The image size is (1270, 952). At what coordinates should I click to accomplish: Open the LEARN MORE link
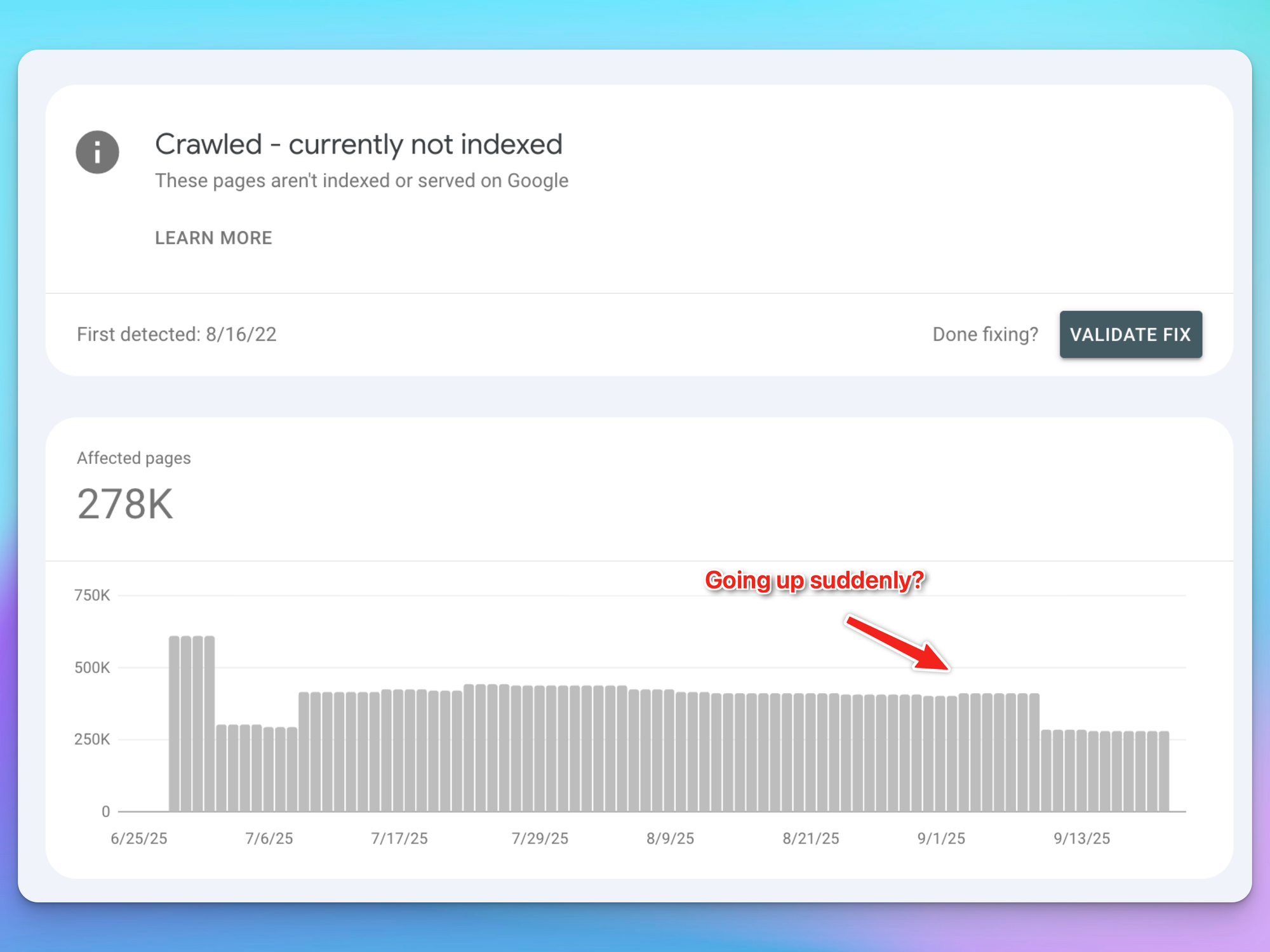point(213,238)
